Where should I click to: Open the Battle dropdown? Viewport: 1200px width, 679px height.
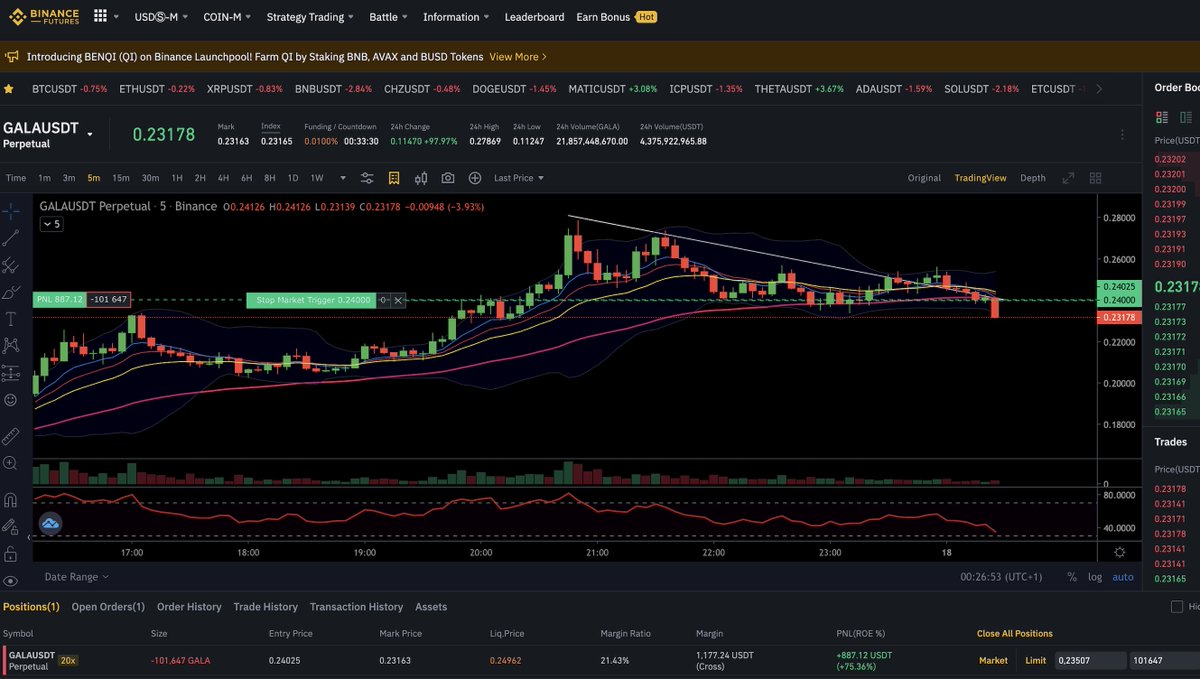pyautogui.click(x=389, y=17)
